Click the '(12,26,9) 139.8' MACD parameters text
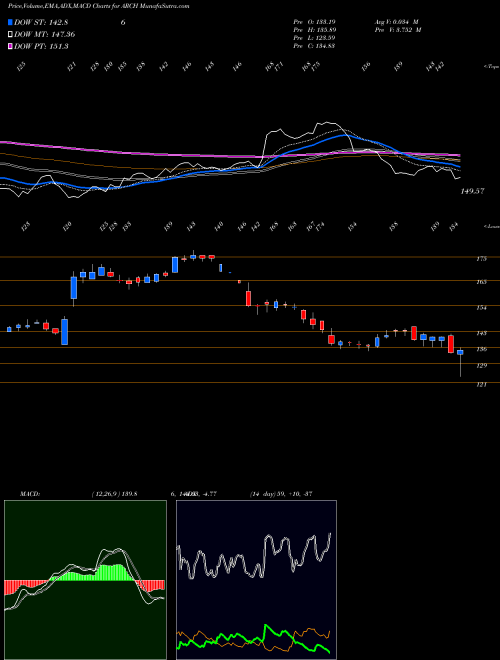500x660 pixels. tap(114, 494)
